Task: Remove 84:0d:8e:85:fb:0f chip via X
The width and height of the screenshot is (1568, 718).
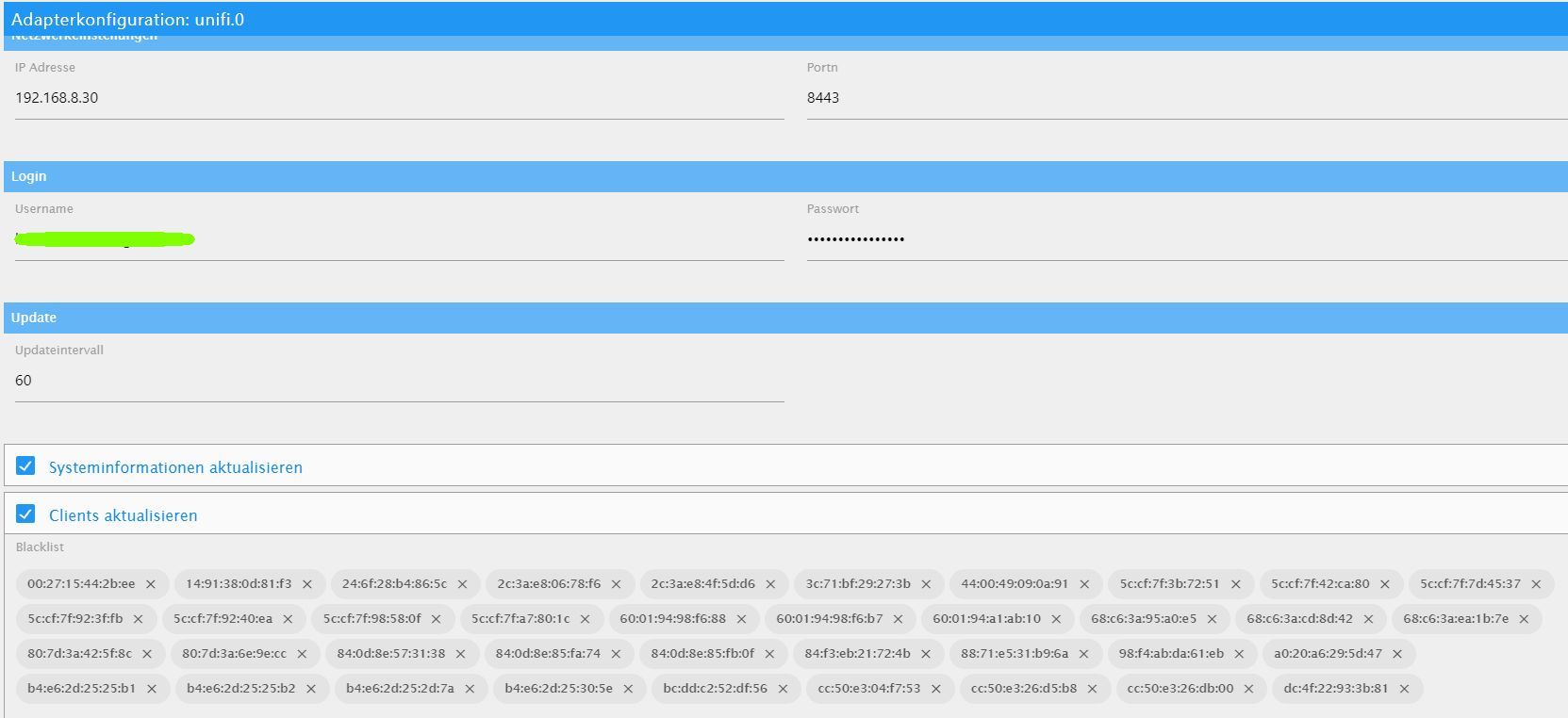Action: [770, 654]
